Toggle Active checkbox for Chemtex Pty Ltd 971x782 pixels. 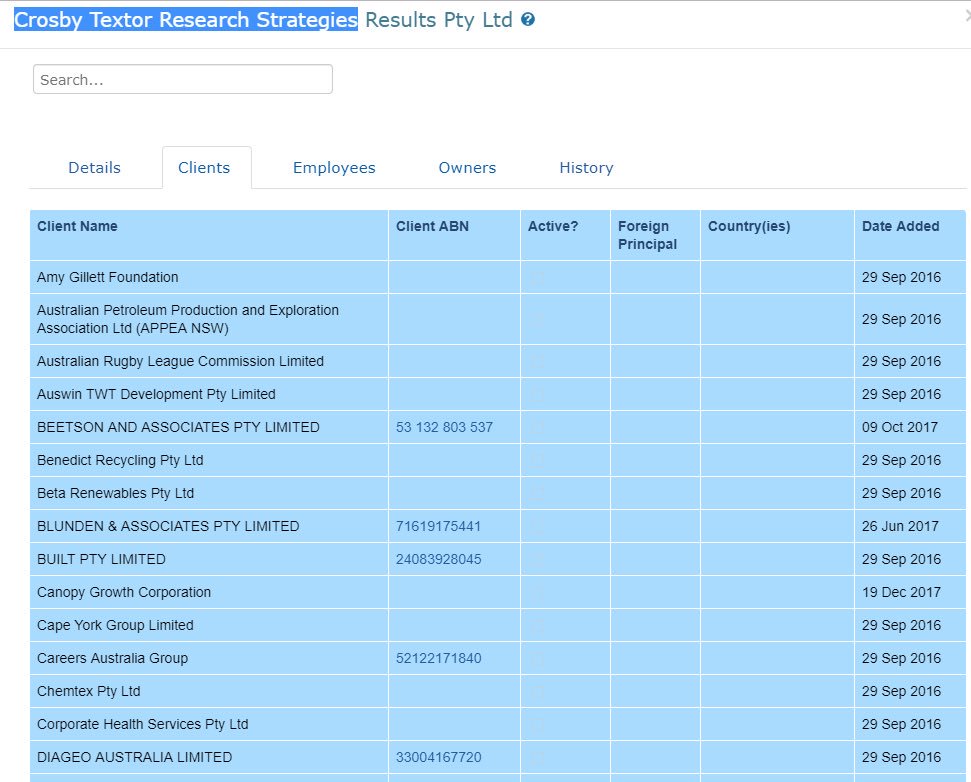click(x=537, y=692)
